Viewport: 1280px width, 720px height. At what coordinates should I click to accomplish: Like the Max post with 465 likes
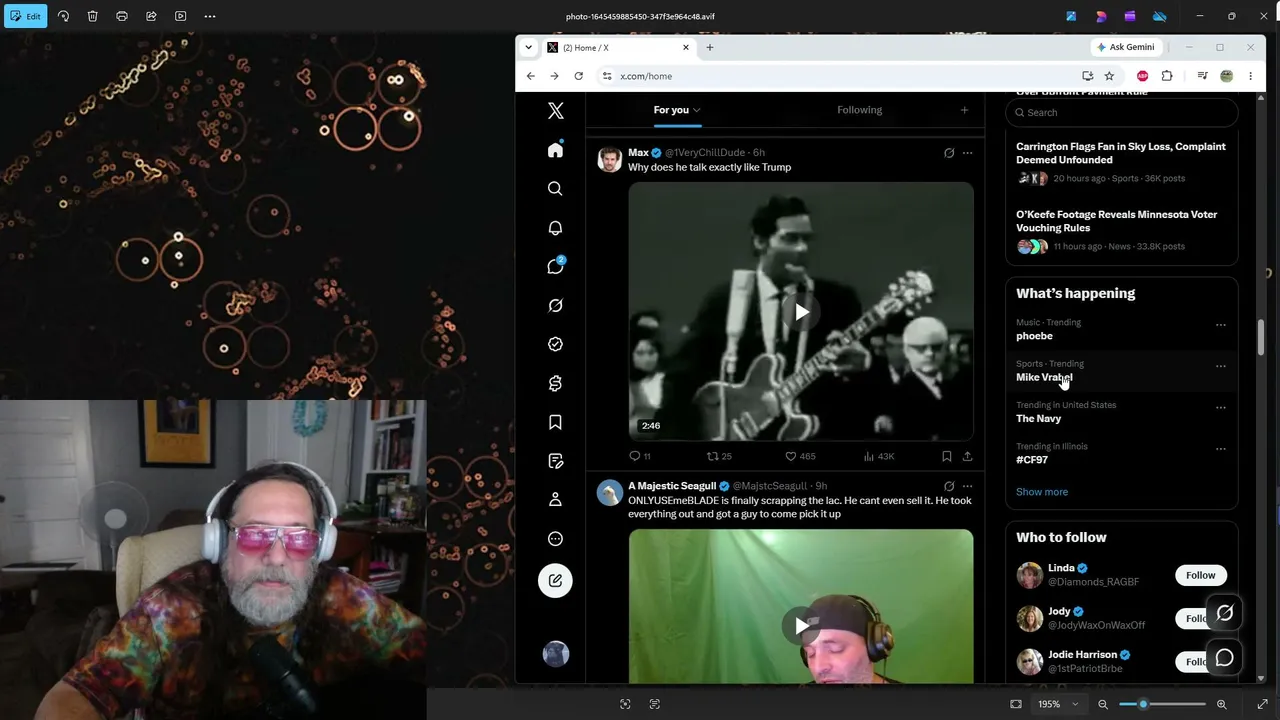coord(800,456)
